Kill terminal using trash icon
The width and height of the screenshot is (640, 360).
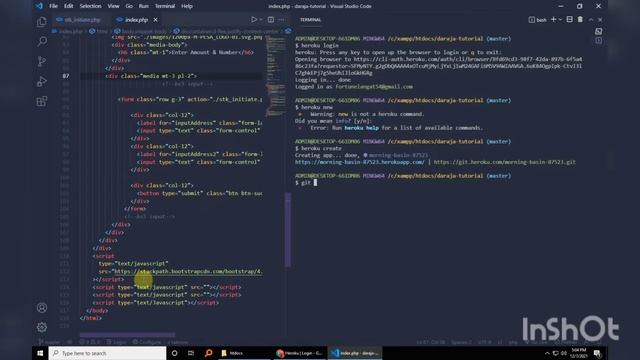(x=580, y=20)
